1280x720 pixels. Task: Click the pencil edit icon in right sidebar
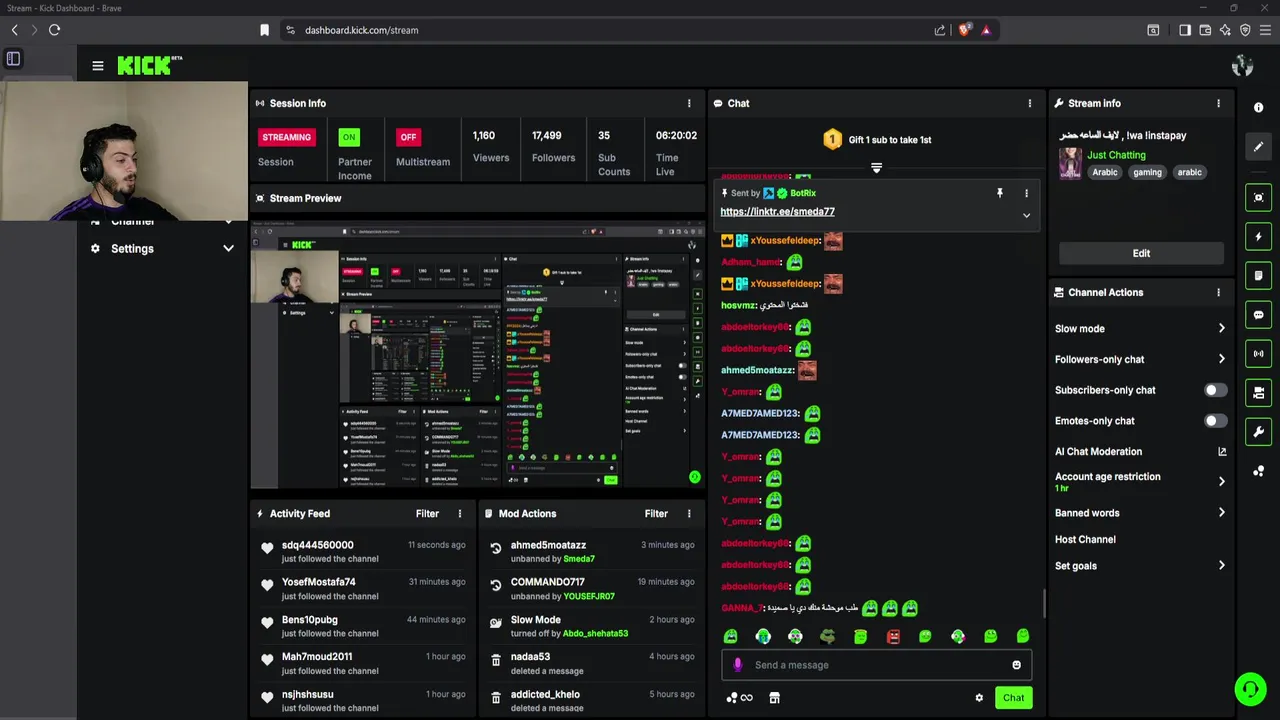point(1259,147)
